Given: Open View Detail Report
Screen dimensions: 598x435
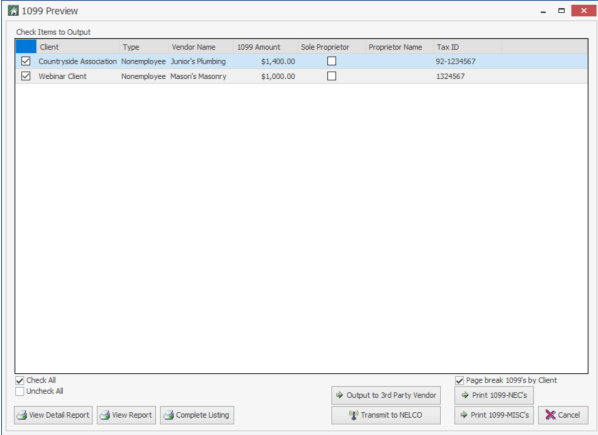Looking at the screenshot, I should coord(53,415).
